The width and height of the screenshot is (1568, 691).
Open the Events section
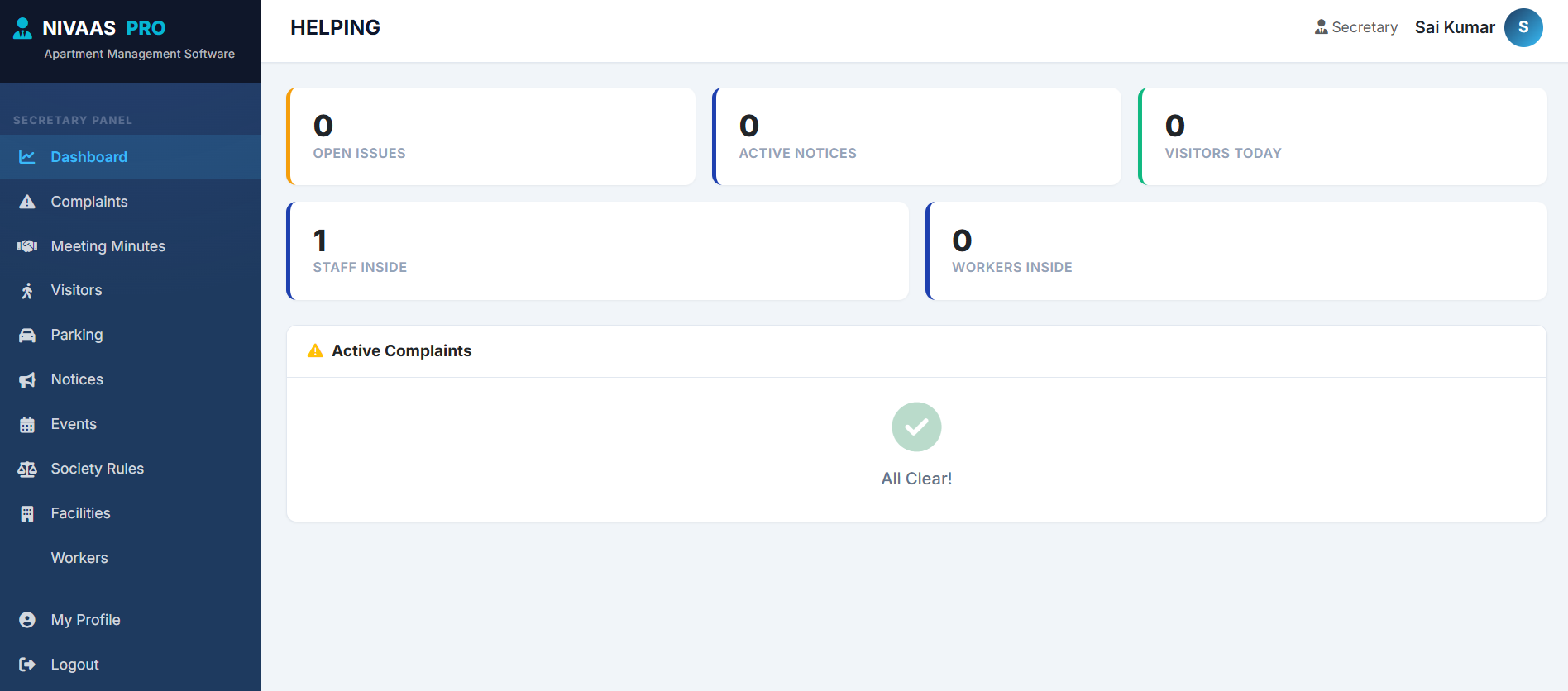pyautogui.click(x=131, y=425)
